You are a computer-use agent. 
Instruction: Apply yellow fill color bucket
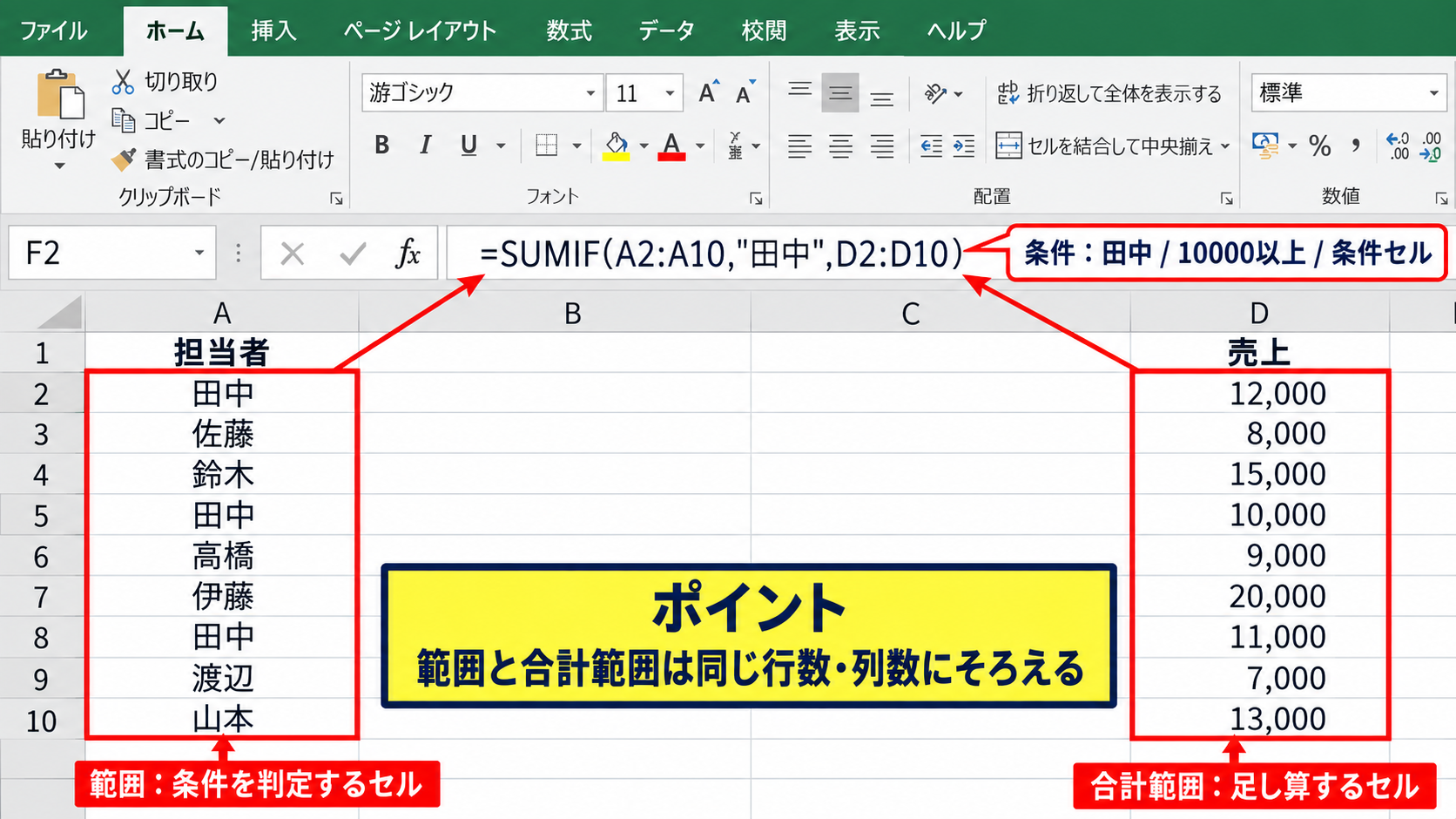coord(617,146)
